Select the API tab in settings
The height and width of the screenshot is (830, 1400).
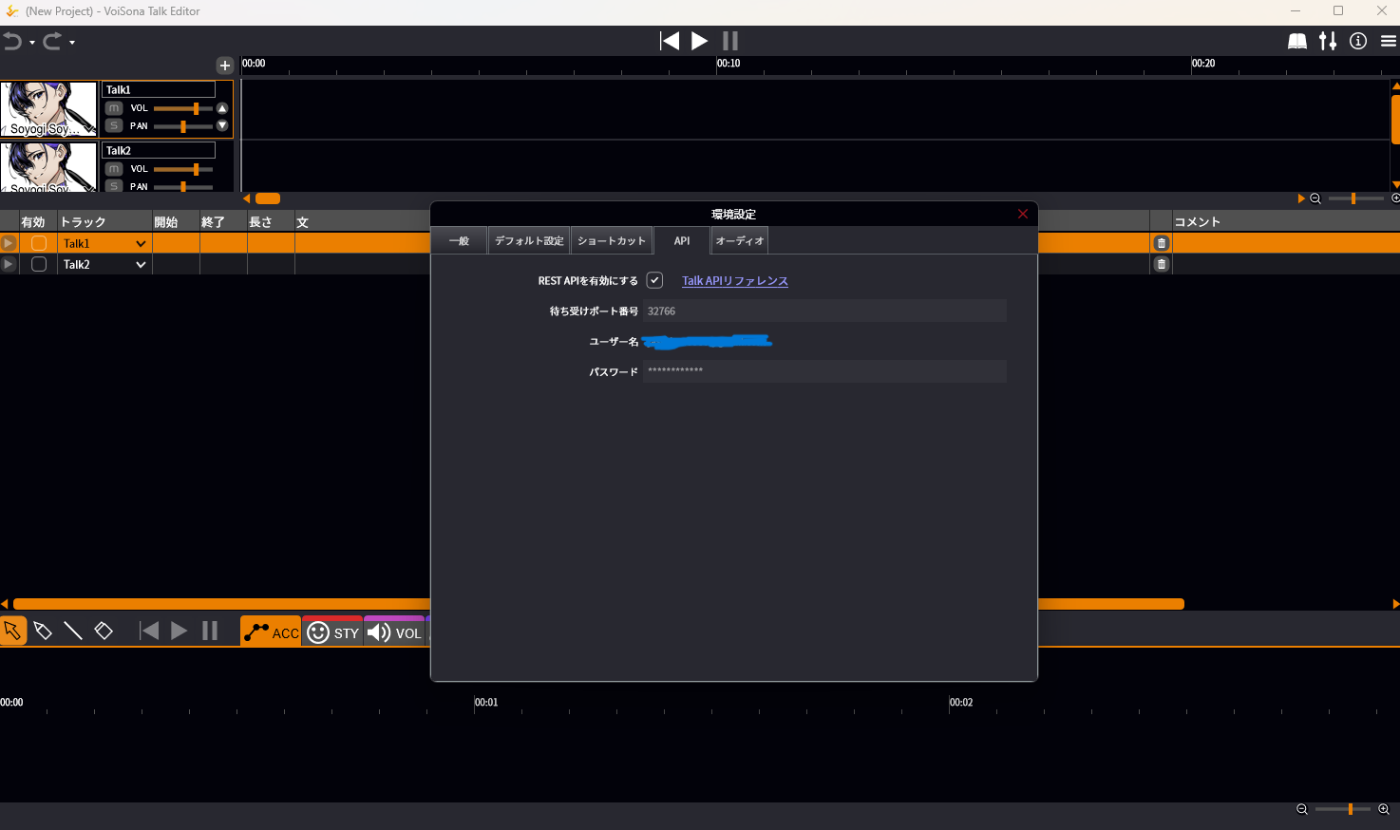[682, 241]
